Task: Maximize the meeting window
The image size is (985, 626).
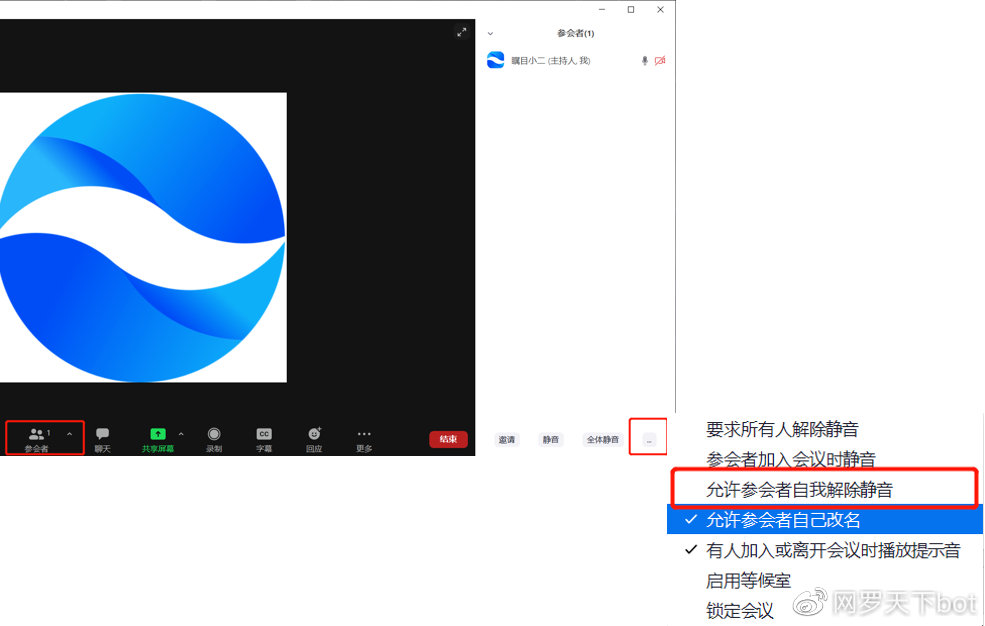Action: 631,9
